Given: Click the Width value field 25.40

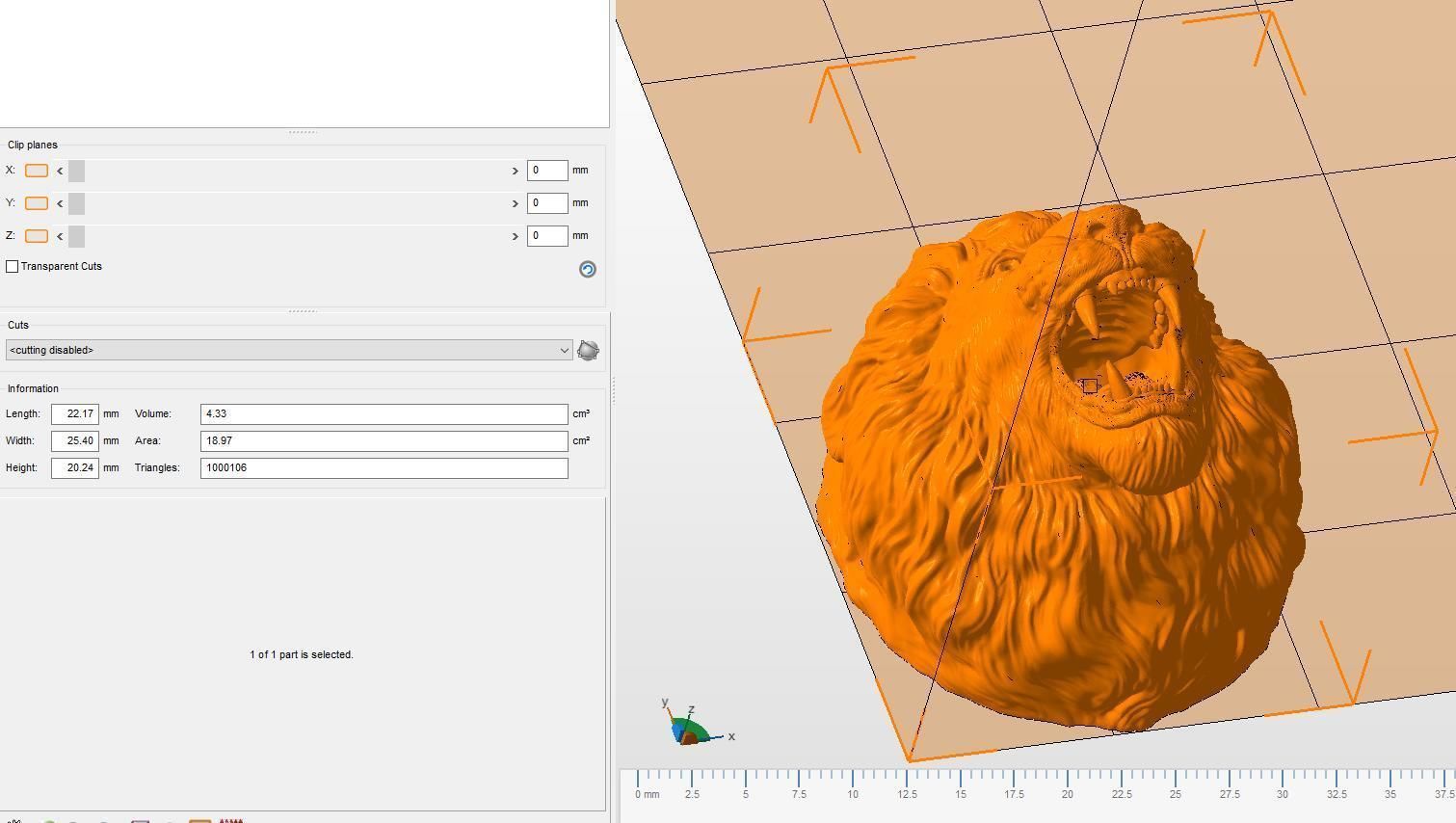Looking at the screenshot, I should tap(75, 440).
